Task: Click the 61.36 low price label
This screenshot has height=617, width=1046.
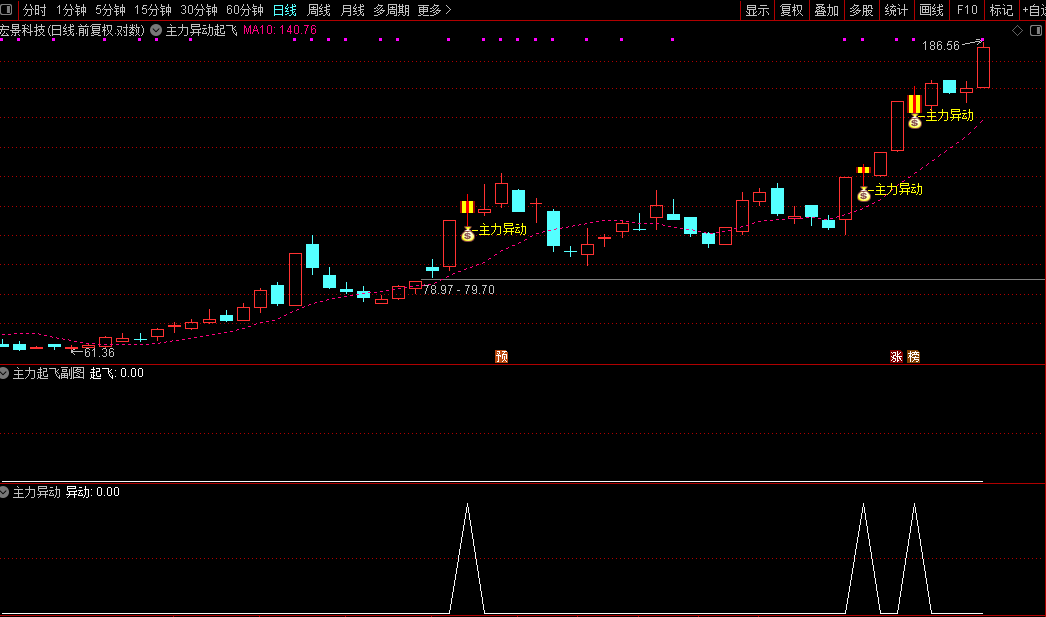Action: (99, 352)
